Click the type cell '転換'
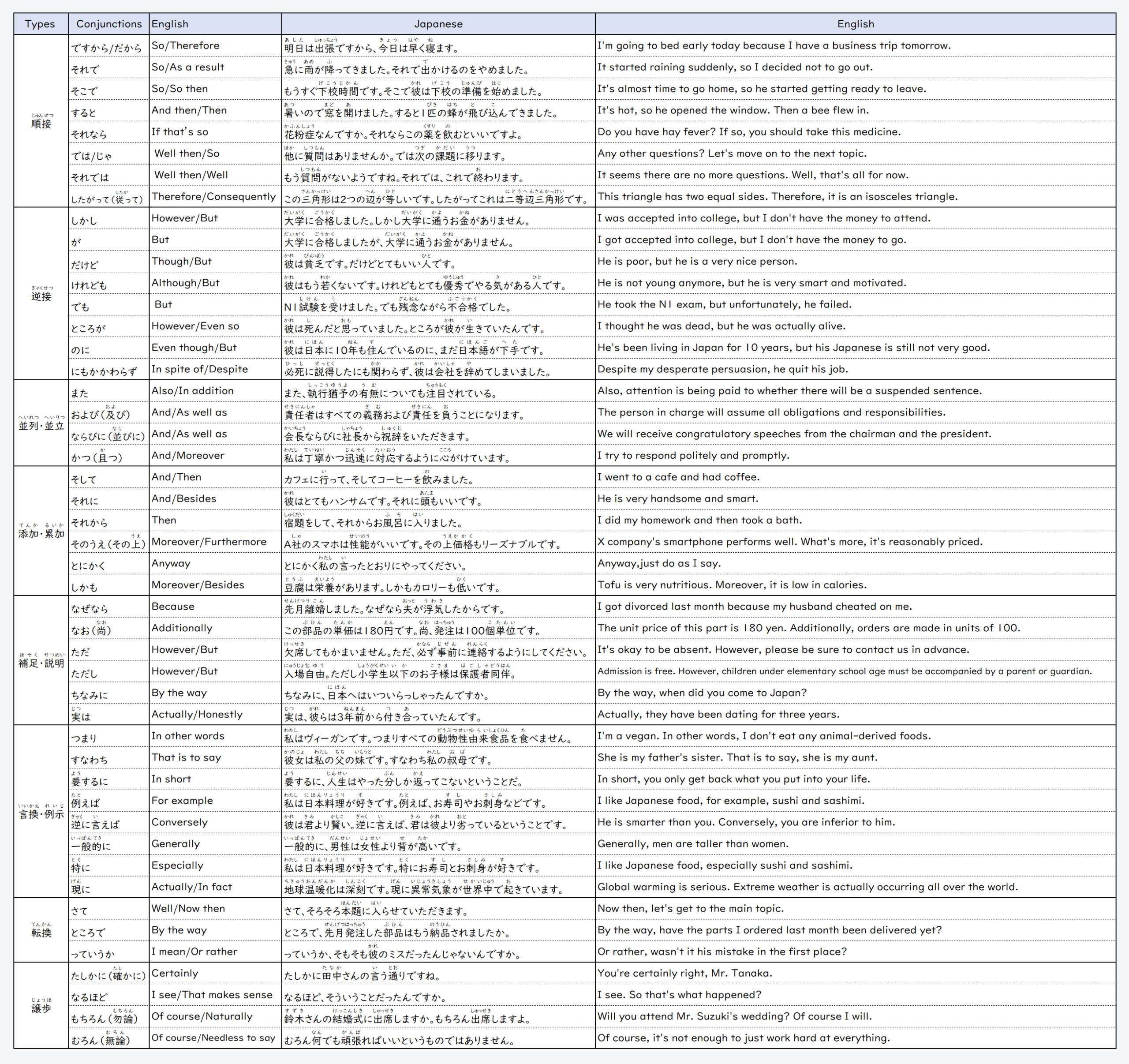1129x1064 pixels. coord(41,930)
